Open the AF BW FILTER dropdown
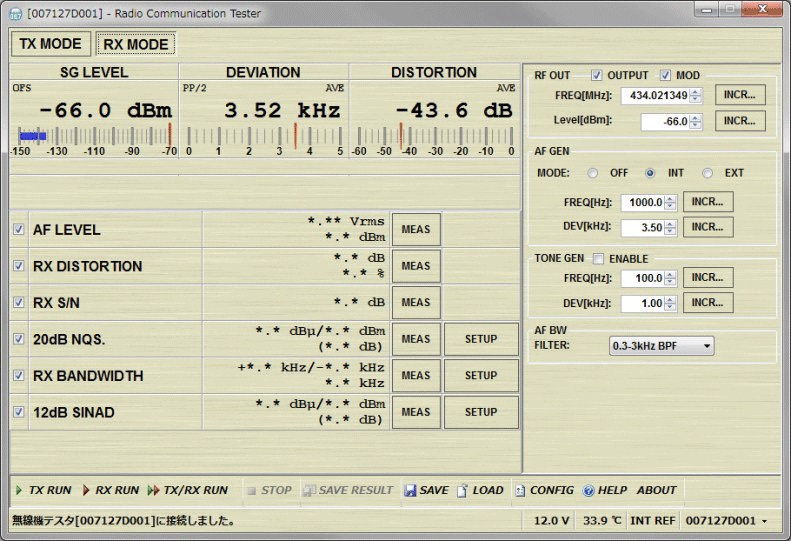 pyautogui.click(x=661, y=346)
